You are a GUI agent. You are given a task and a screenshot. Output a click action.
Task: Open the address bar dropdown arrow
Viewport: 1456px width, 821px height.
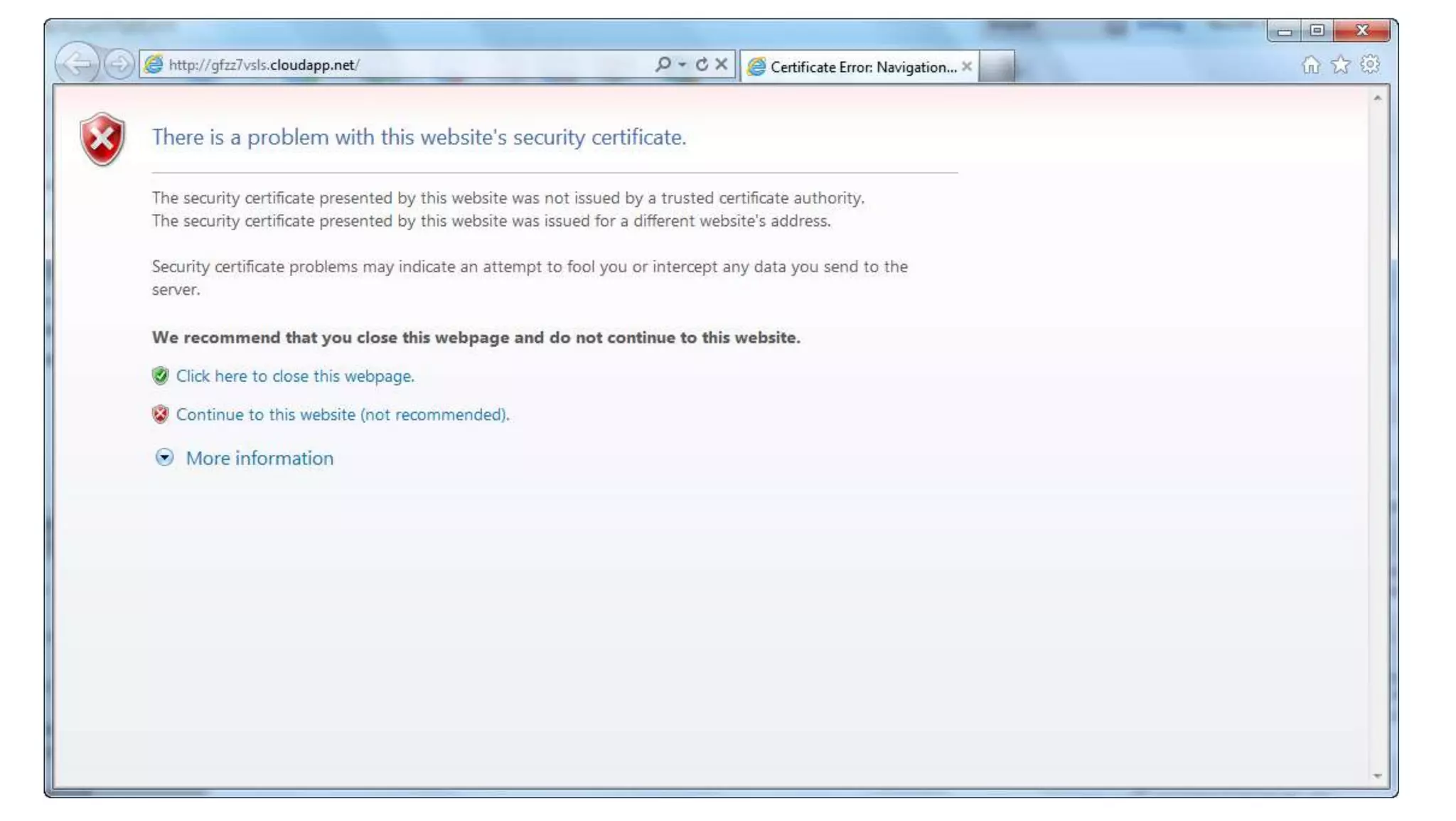pos(682,65)
